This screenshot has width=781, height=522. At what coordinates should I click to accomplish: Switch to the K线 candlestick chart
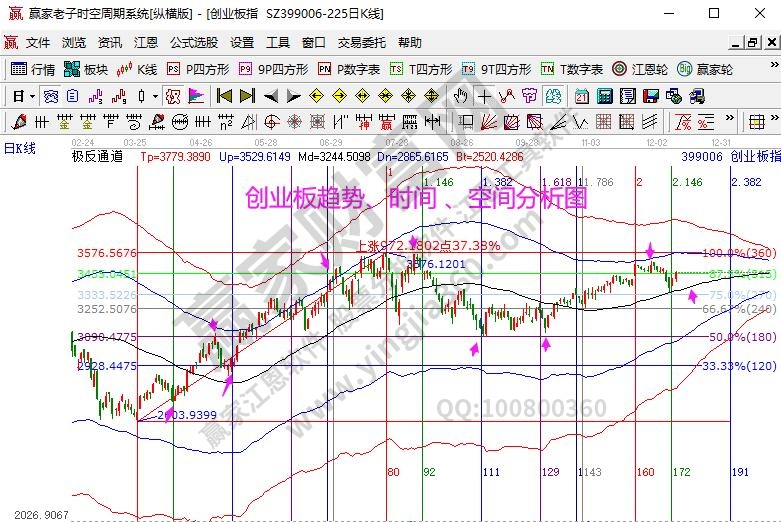click(138, 69)
